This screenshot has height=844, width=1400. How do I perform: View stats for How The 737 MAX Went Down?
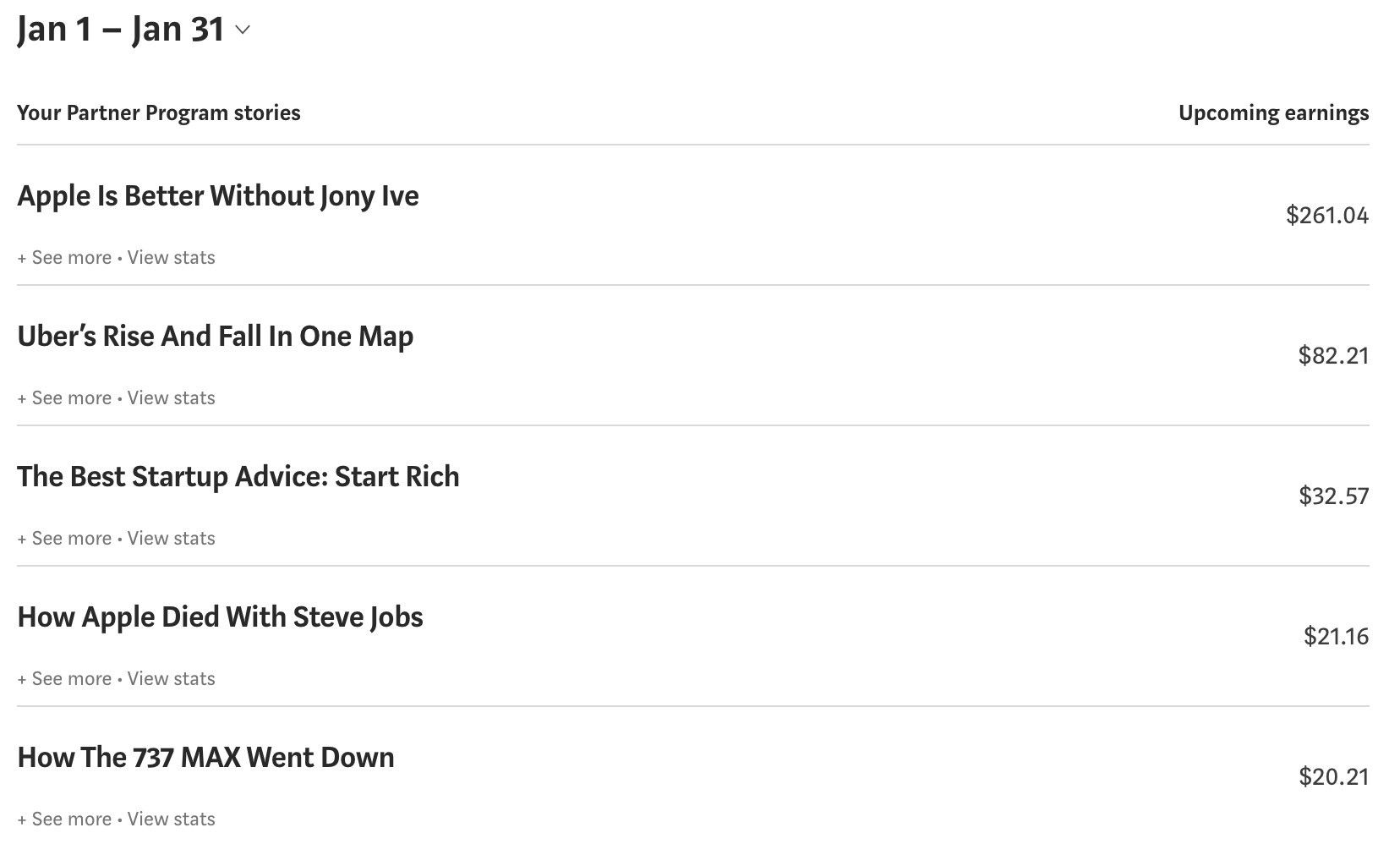(x=172, y=819)
